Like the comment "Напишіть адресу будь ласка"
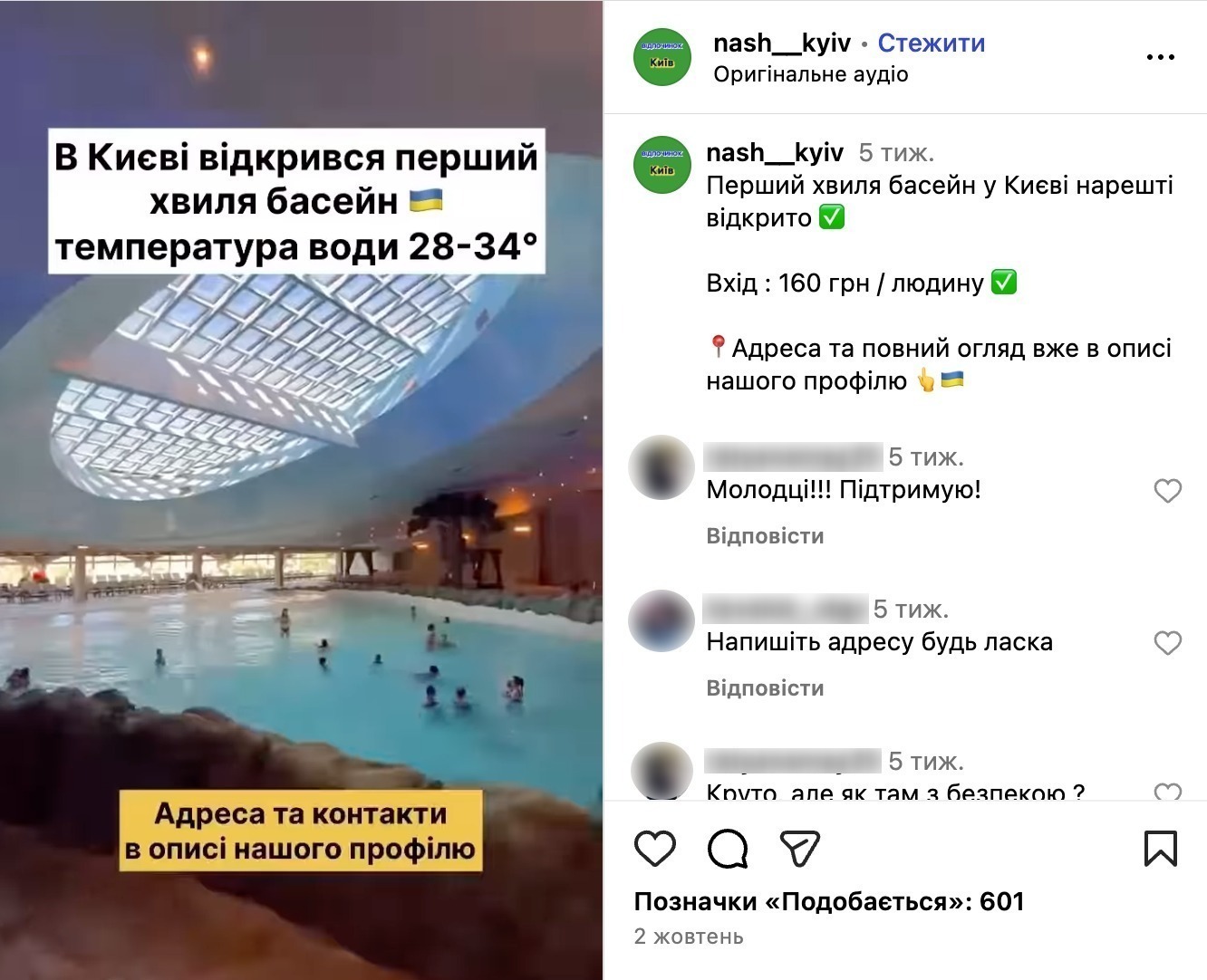Image resolution: width=1207 pixels, height=980 pixels. click(1168, 643)
